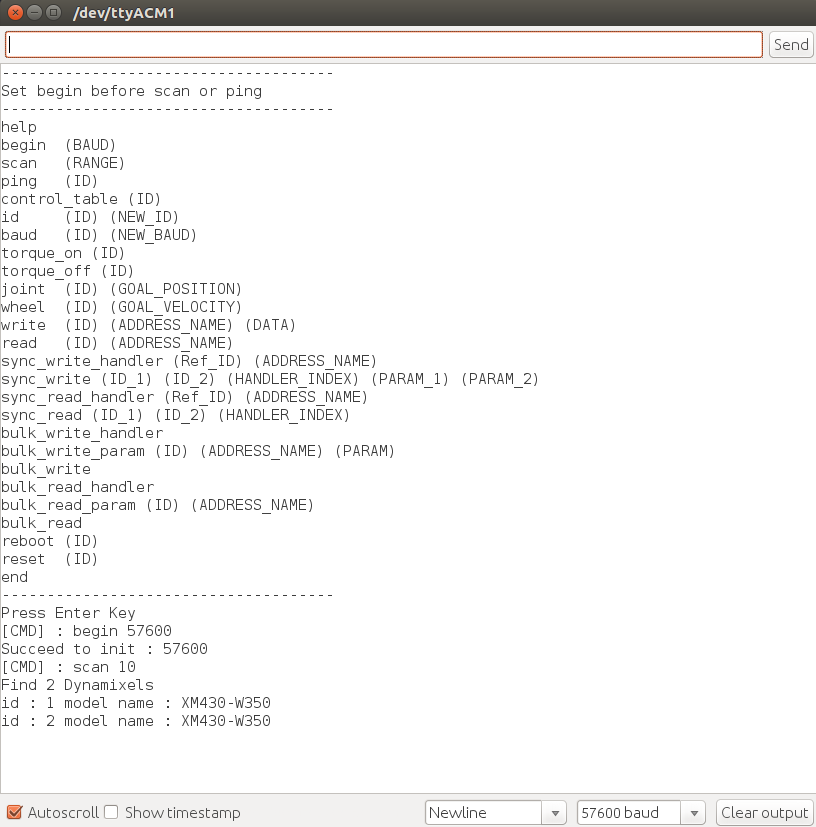
Task: Close the serial monitor window
Action: [x=13, y=14]
